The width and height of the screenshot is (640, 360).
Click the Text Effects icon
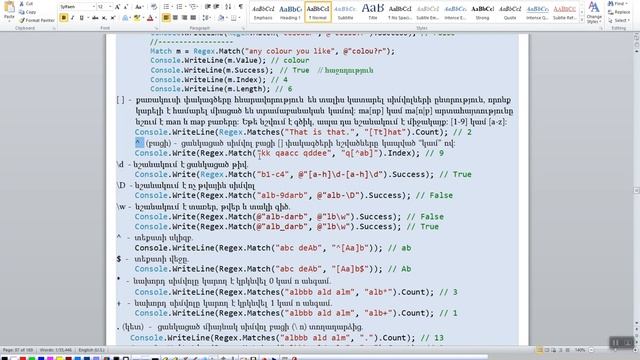point(126,18)
